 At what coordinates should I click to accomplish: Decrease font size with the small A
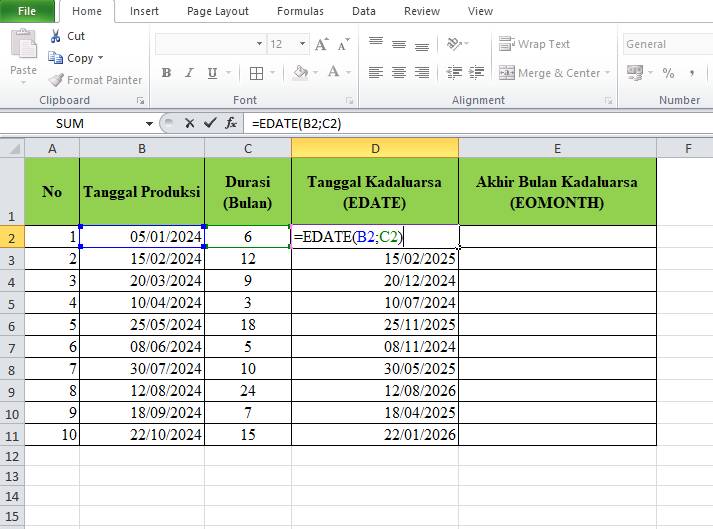[x=343, y=44]
